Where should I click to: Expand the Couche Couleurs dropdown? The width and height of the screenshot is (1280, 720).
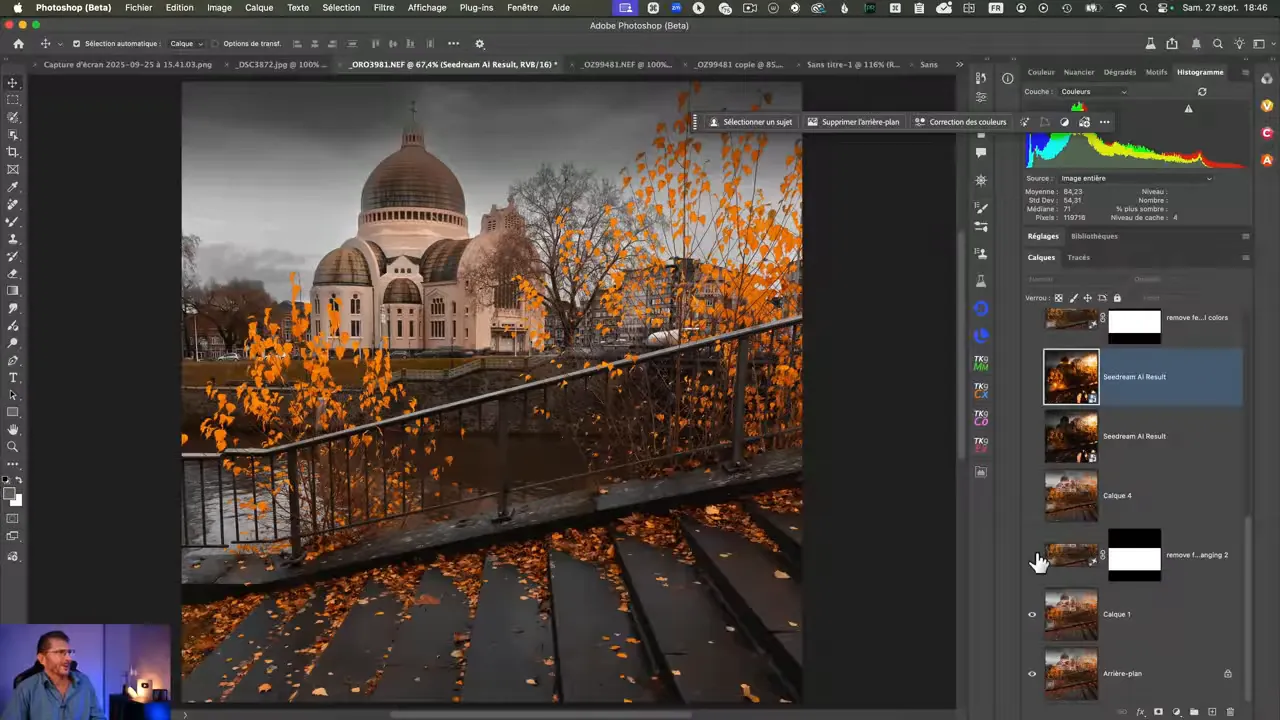(1093, 92)
